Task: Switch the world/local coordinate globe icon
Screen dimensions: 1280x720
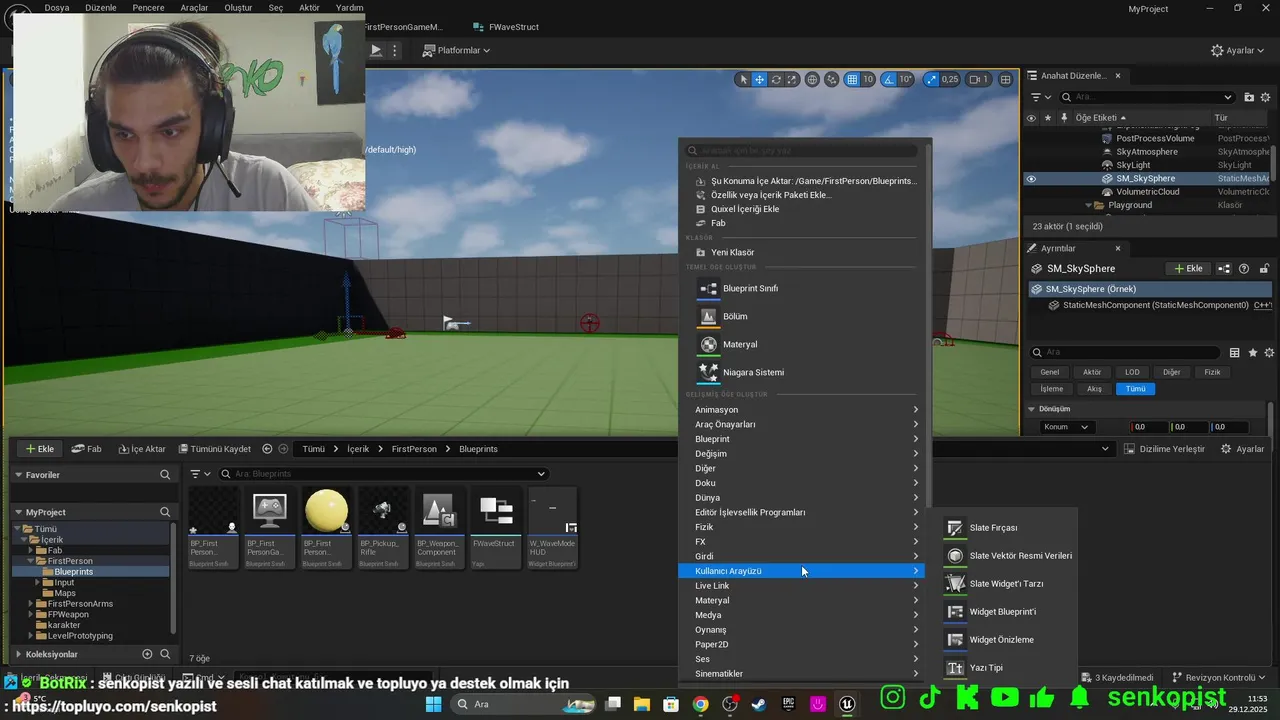Action: pyautogui.click(x=813, y=79)
